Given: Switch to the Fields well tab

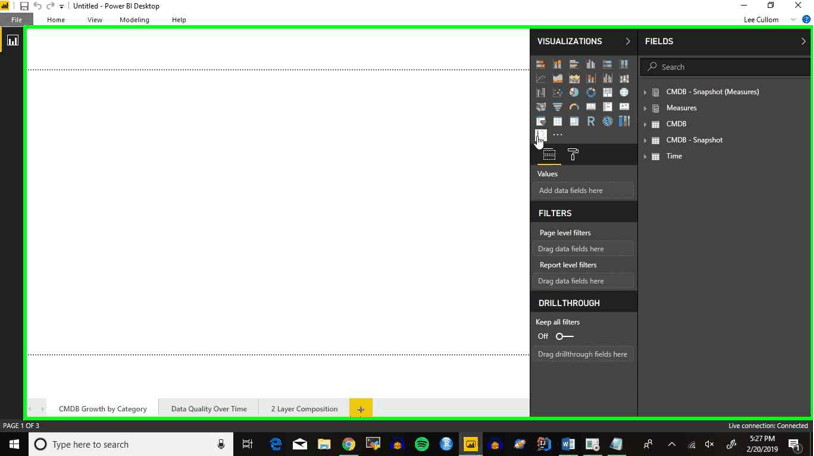Looking at the screenshot, I should (549, 155).
